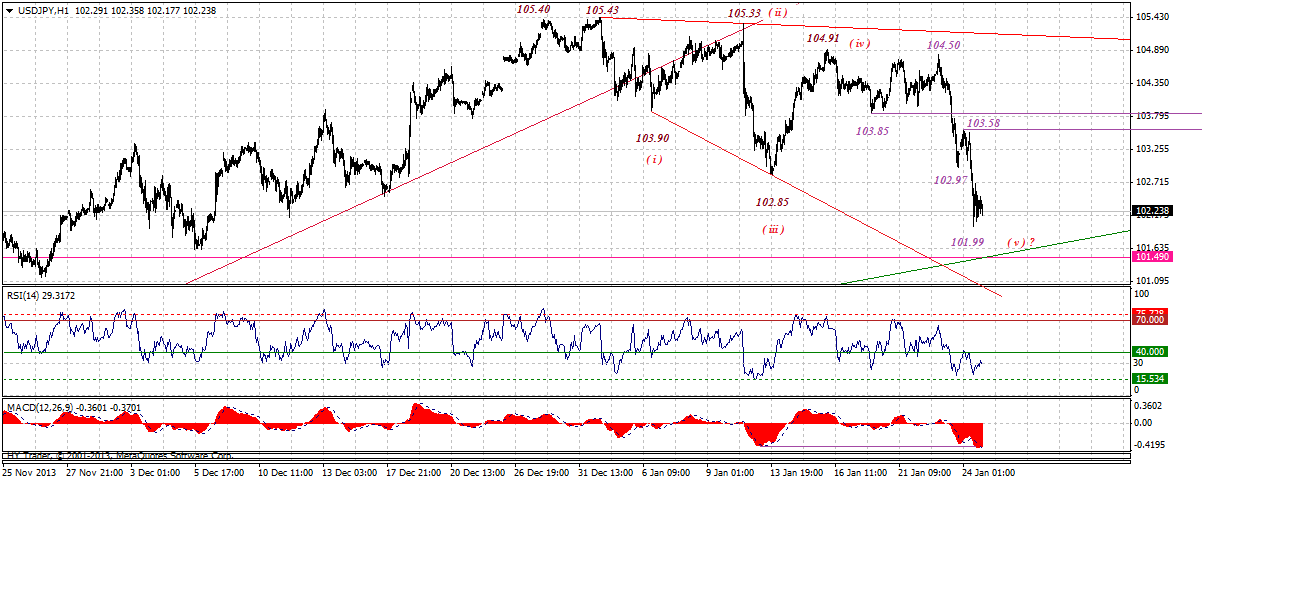
Task: Click the -0.4195 MACD scale value
Action: click(x=1150, y=445)
